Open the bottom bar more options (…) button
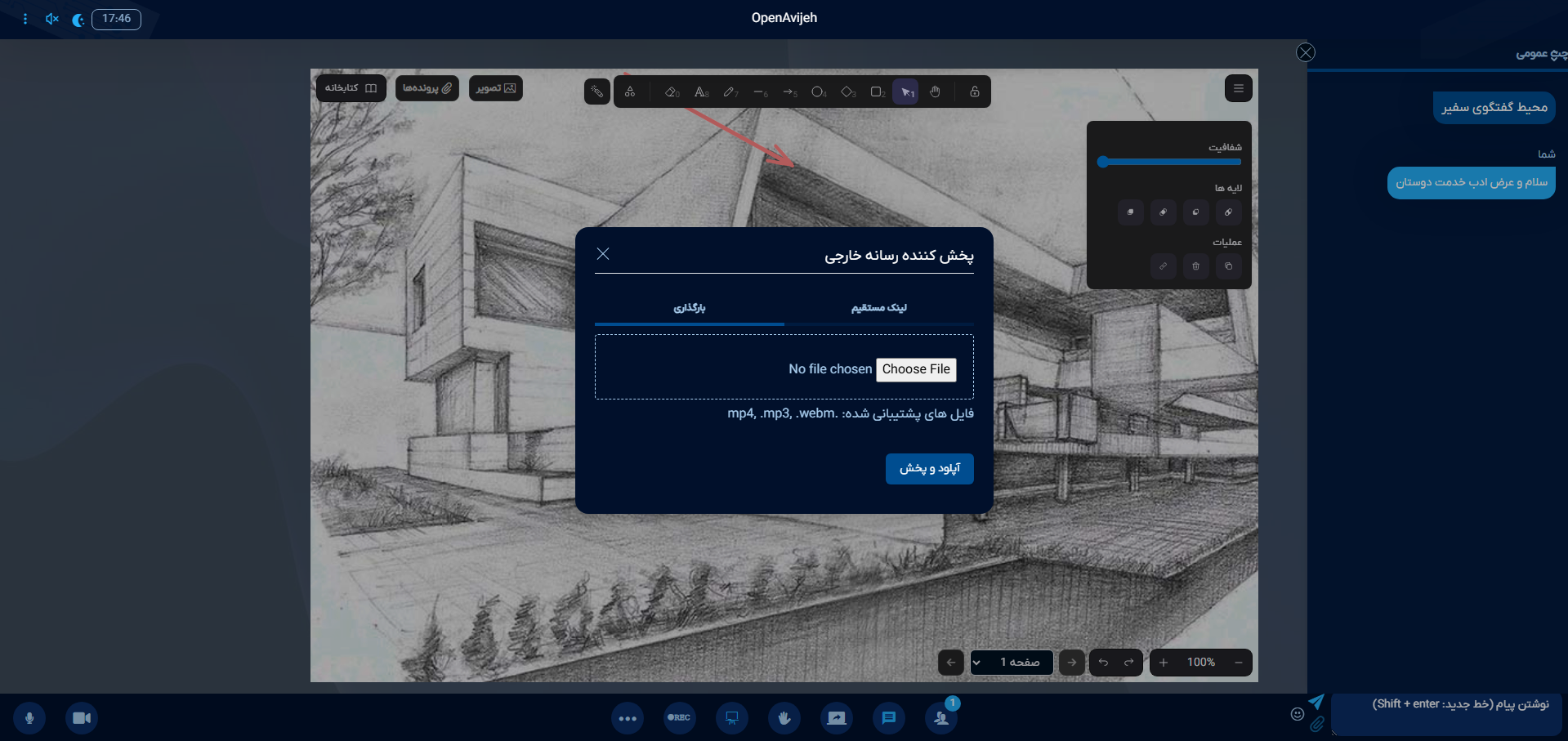Image resolution: width=1568 pixels, height=741 pixels. pos(628,718)
